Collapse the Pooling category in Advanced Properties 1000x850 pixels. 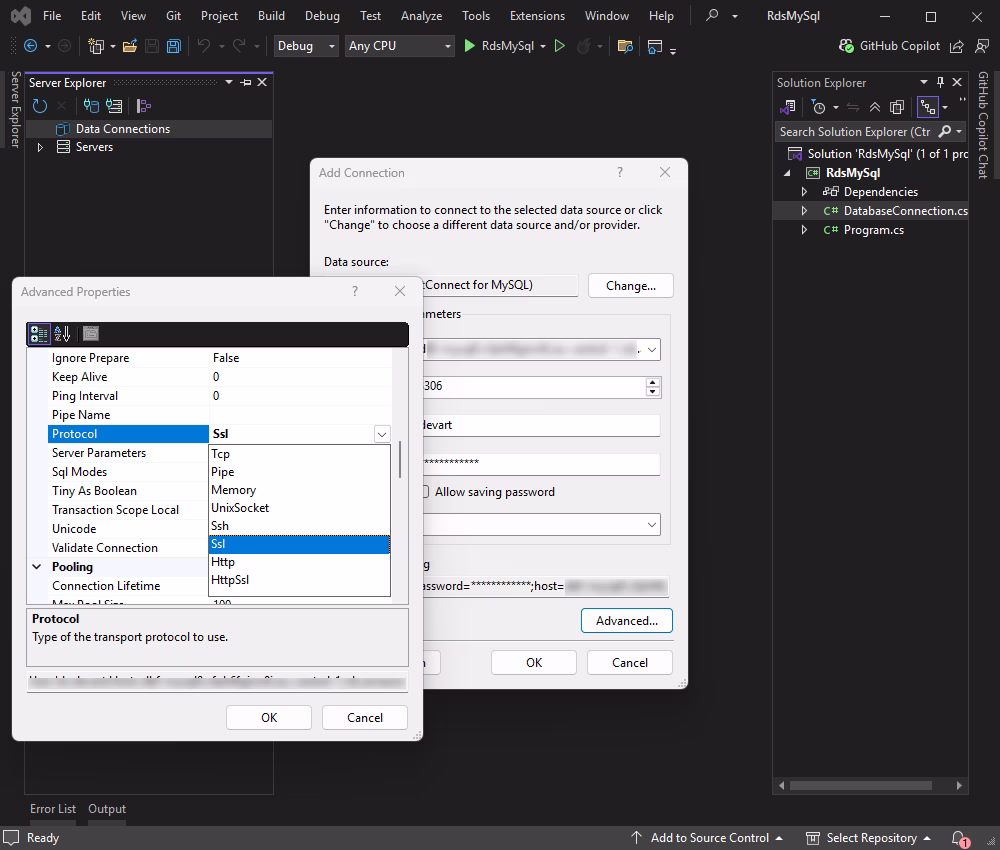37,566
